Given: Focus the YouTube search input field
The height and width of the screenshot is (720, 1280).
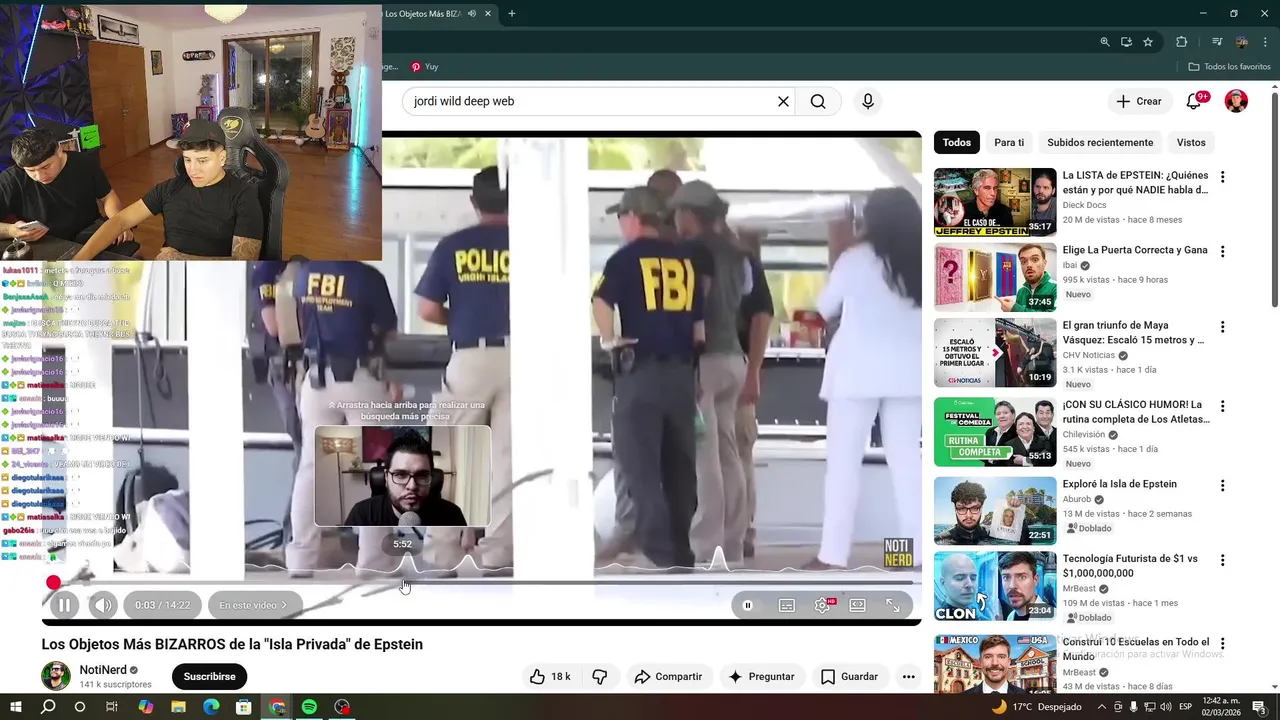Looking at the screenshot, I should point(590,101).
